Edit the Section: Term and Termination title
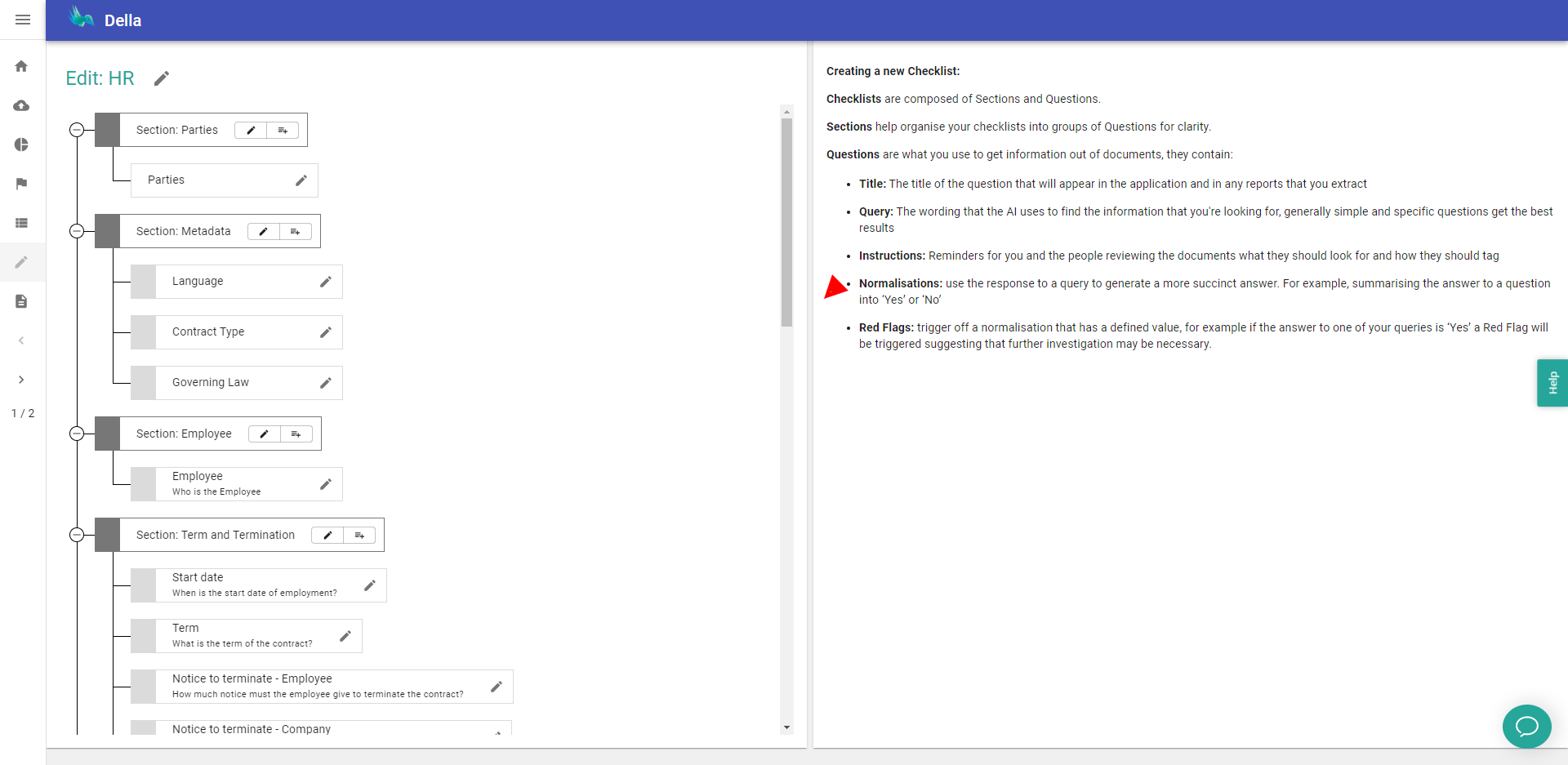Image resolution: width=1568 pixels, height=765 pixels. coord(327,536)
